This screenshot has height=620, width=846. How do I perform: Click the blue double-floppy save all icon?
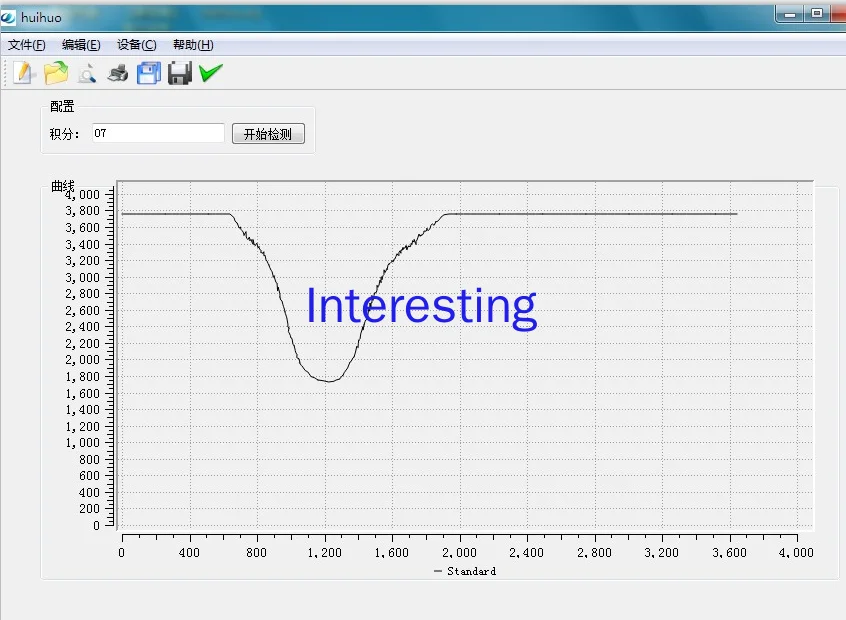[x=149, y=73]
